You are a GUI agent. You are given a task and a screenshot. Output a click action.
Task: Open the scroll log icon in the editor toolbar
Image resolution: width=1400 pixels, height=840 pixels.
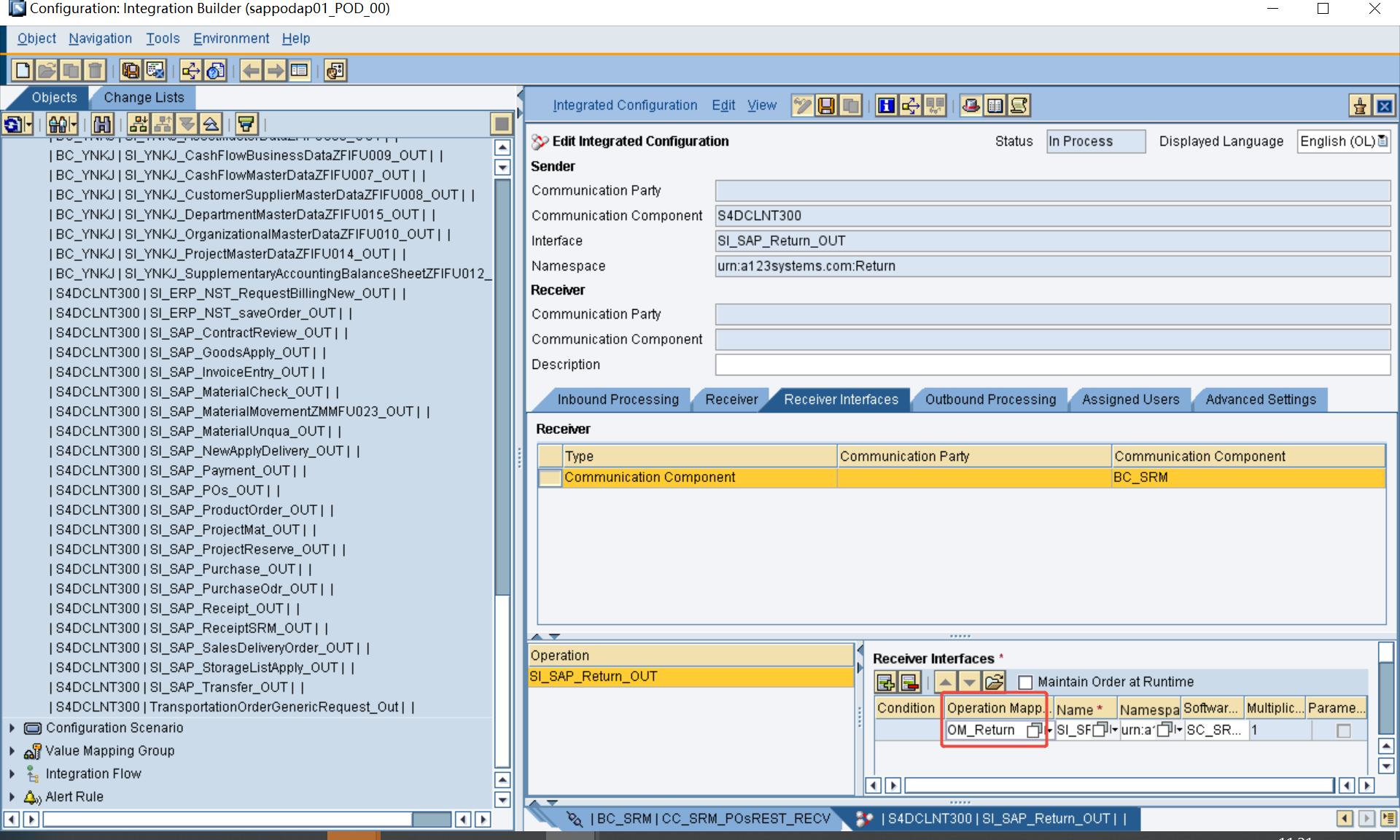coord(1019,106)
